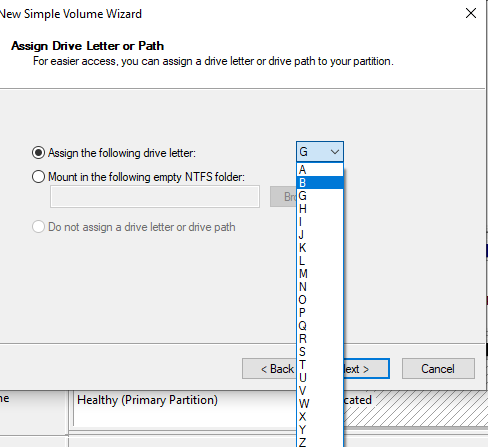The image size is (488, 447).
Task: Cancel the New Simple Volume Wizard
Action: (438, 369)
